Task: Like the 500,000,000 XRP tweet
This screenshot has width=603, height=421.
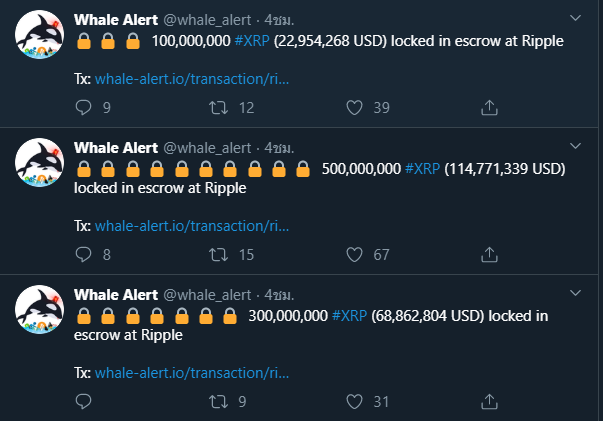Action: point(354,255)
